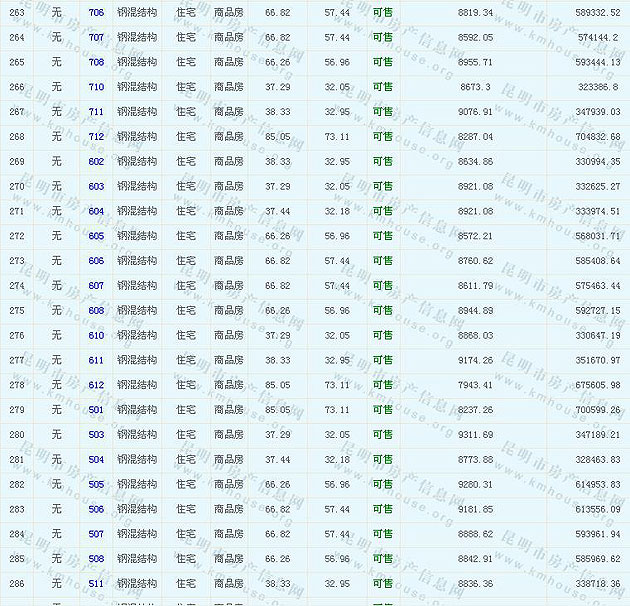Open room 503 link
Image resolution: width=630 pixels, height=606 pixels.
pos(96,435)
